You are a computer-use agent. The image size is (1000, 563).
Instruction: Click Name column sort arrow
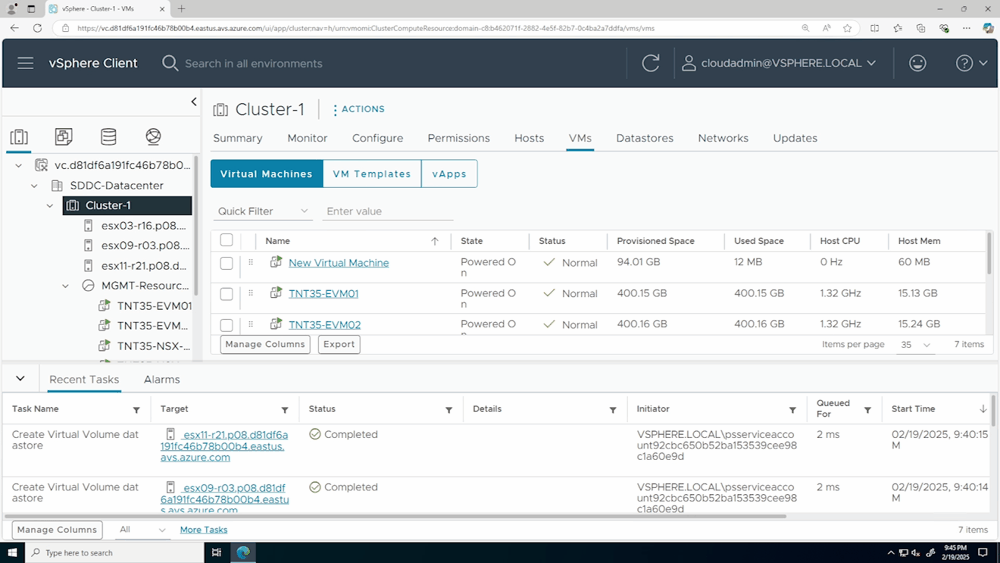point(434,241)
